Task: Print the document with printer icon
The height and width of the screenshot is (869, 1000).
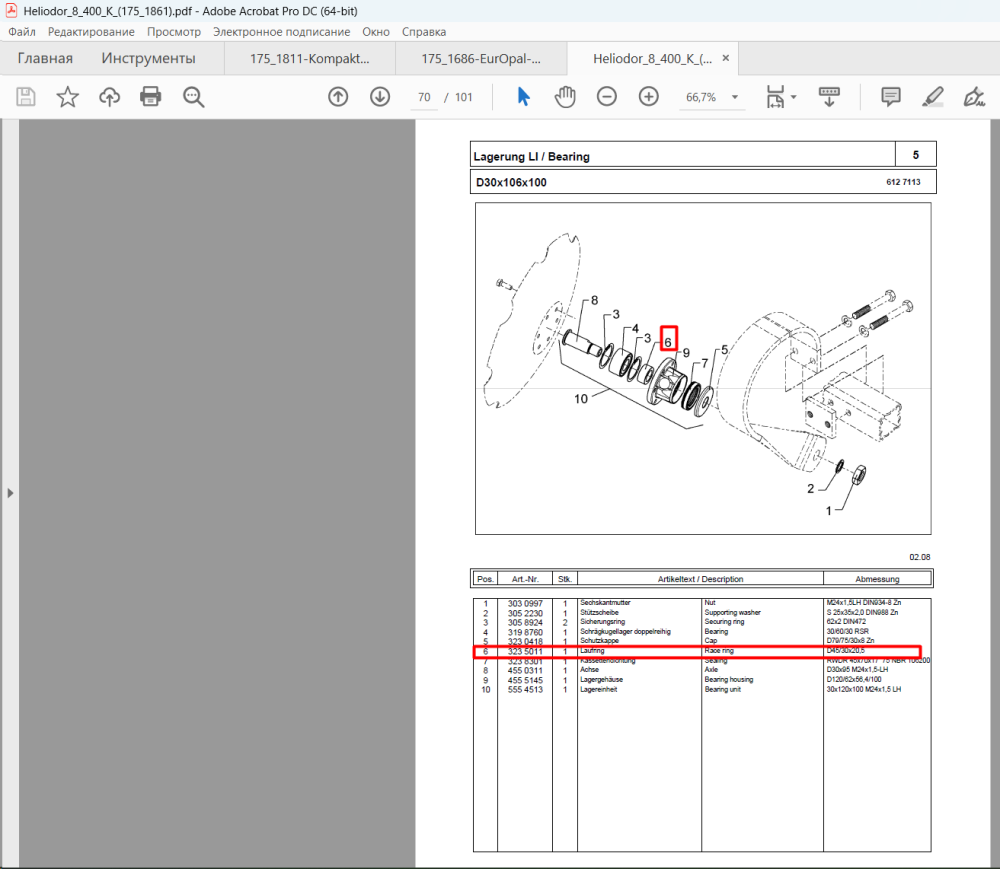Action: coord(151,97)
